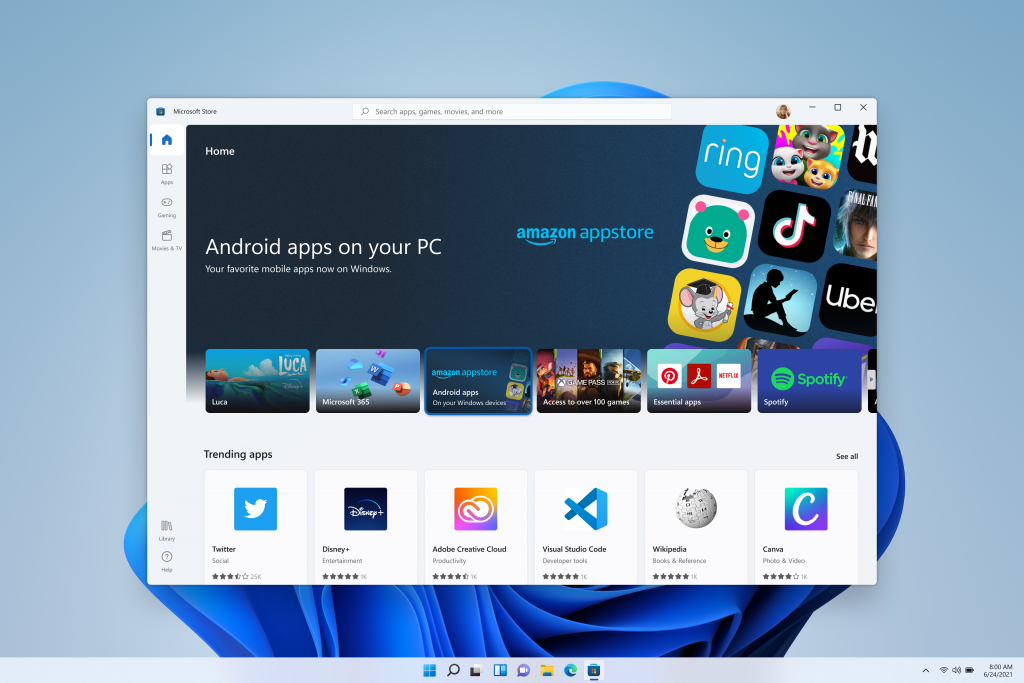
Task: Select the Luca featured thumbnail
Action: pyautogui.click(x=257, y=381)
